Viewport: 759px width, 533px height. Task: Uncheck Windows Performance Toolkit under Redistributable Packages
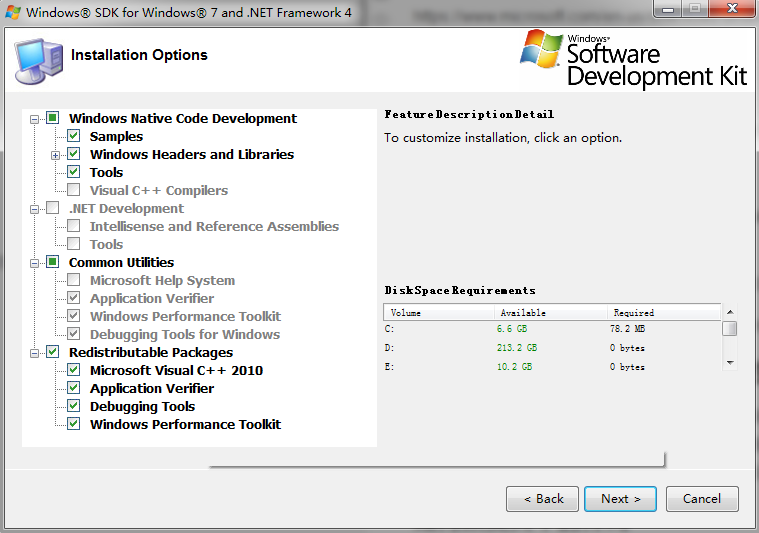(74, 424)
